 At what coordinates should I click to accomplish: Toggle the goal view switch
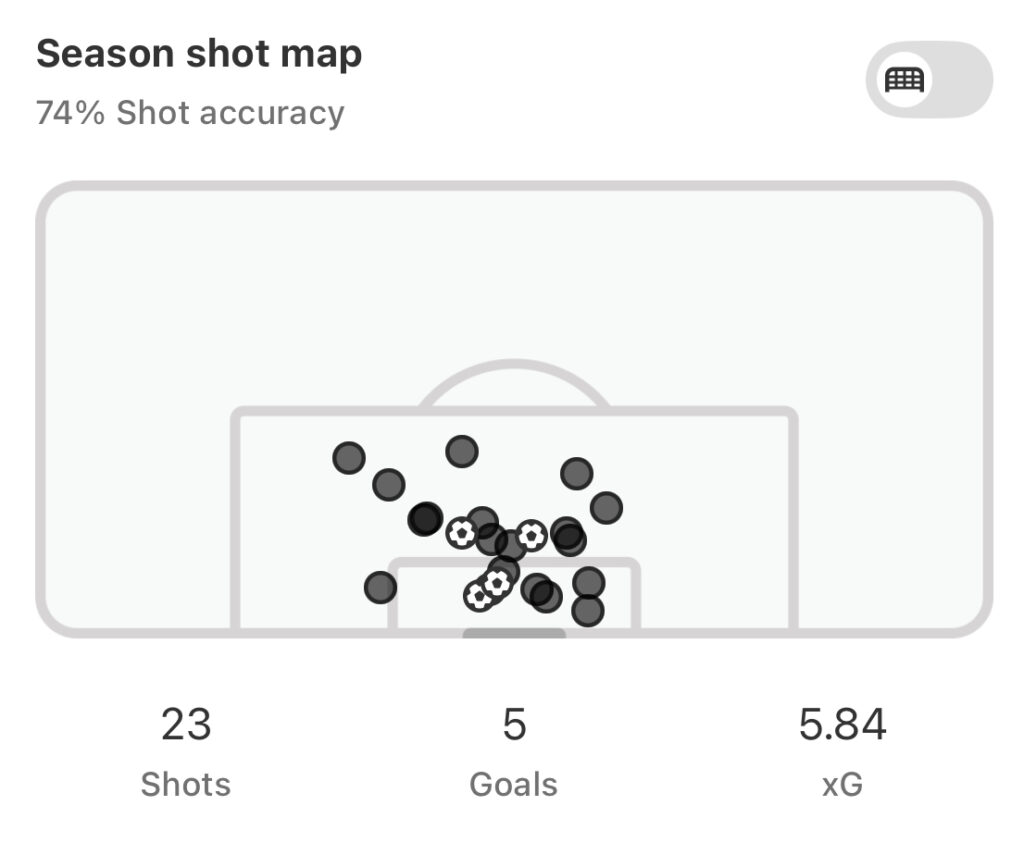pyautogui.click(x=929, y=80)
